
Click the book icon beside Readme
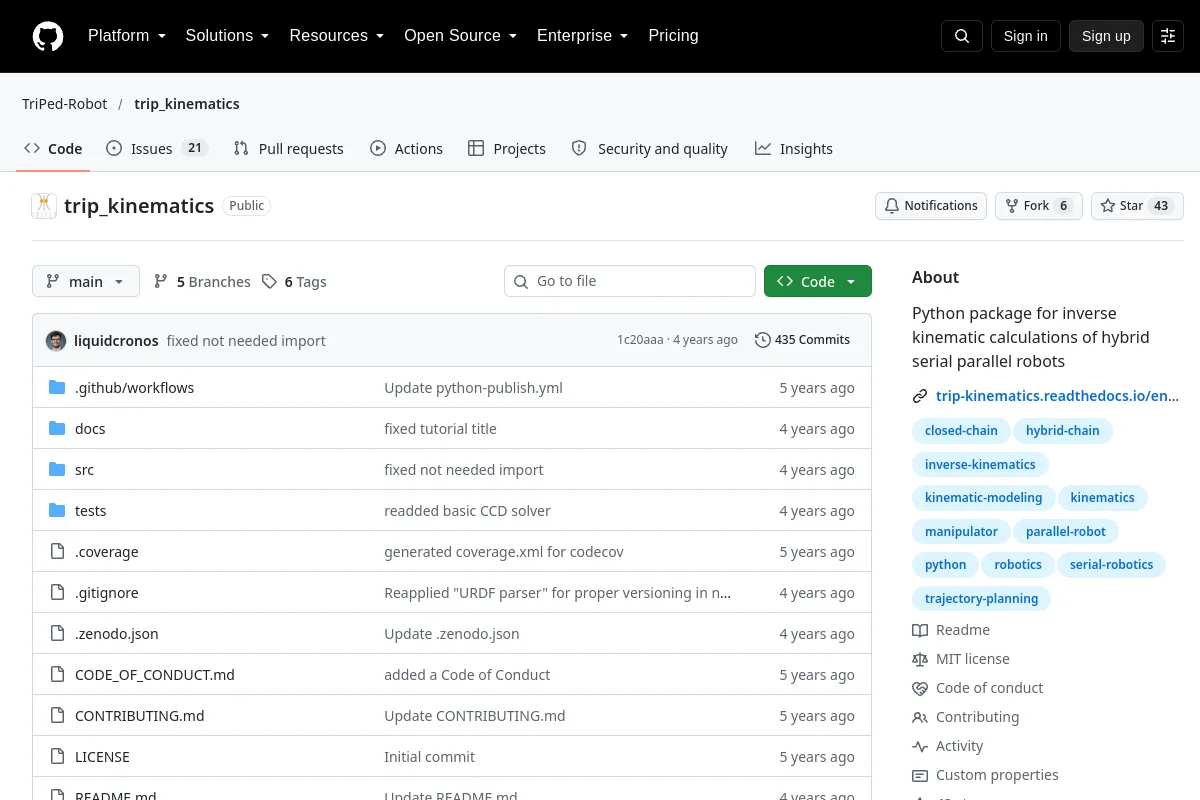pos(920,630)
